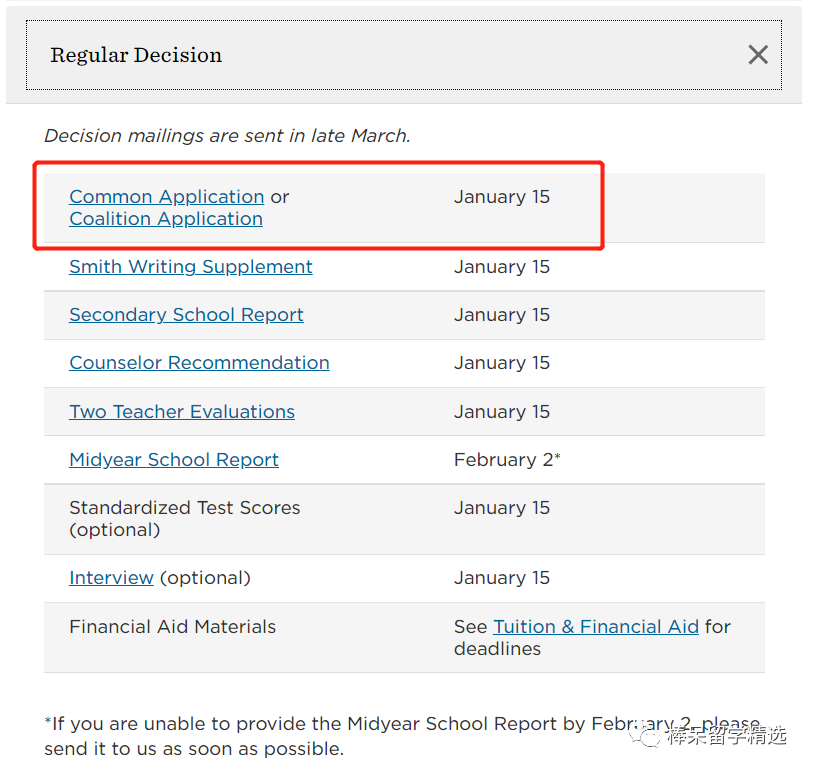Viewport: 813px width, 771px height.
Task: Open the Interview link
Action: coord(111,578)
